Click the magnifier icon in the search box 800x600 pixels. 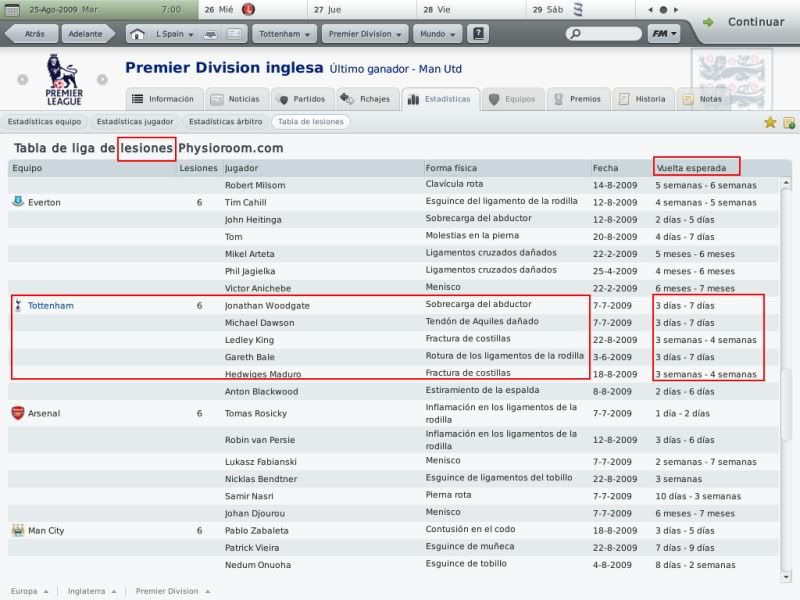point(576,34)
